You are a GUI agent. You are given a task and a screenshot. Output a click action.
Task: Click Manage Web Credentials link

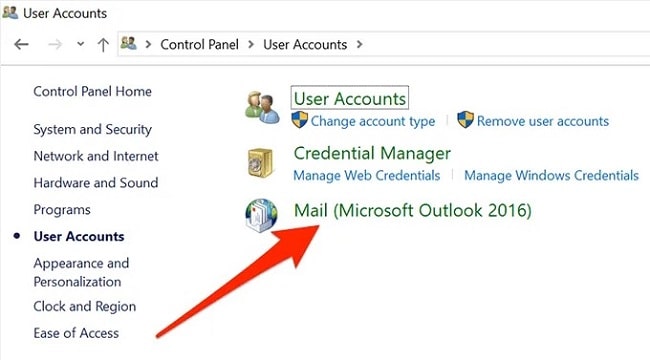pyautogui.click(x=366, y=175)
